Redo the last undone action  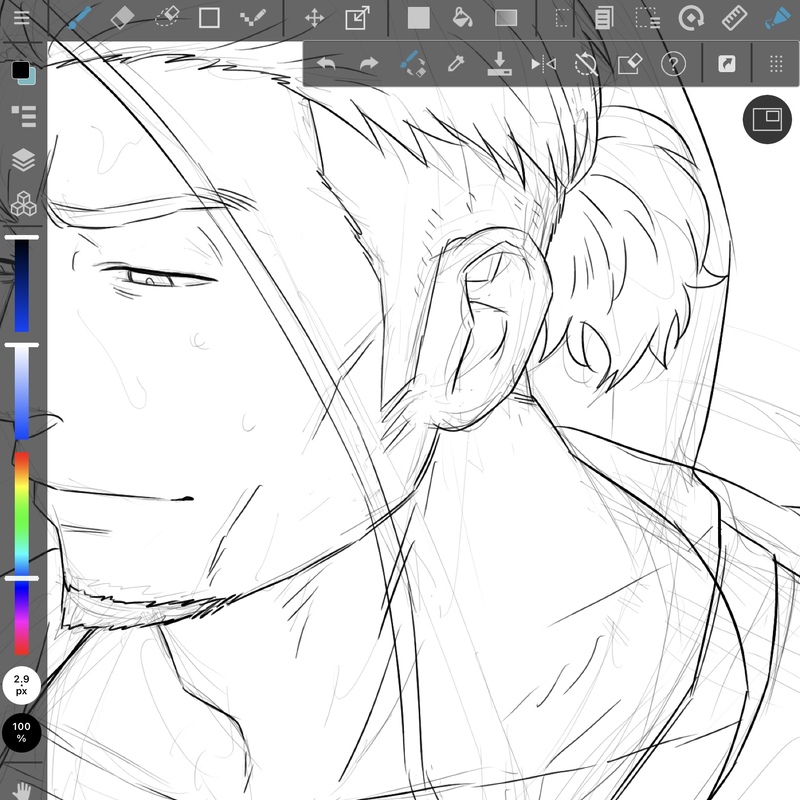click(x=369, y=64)
